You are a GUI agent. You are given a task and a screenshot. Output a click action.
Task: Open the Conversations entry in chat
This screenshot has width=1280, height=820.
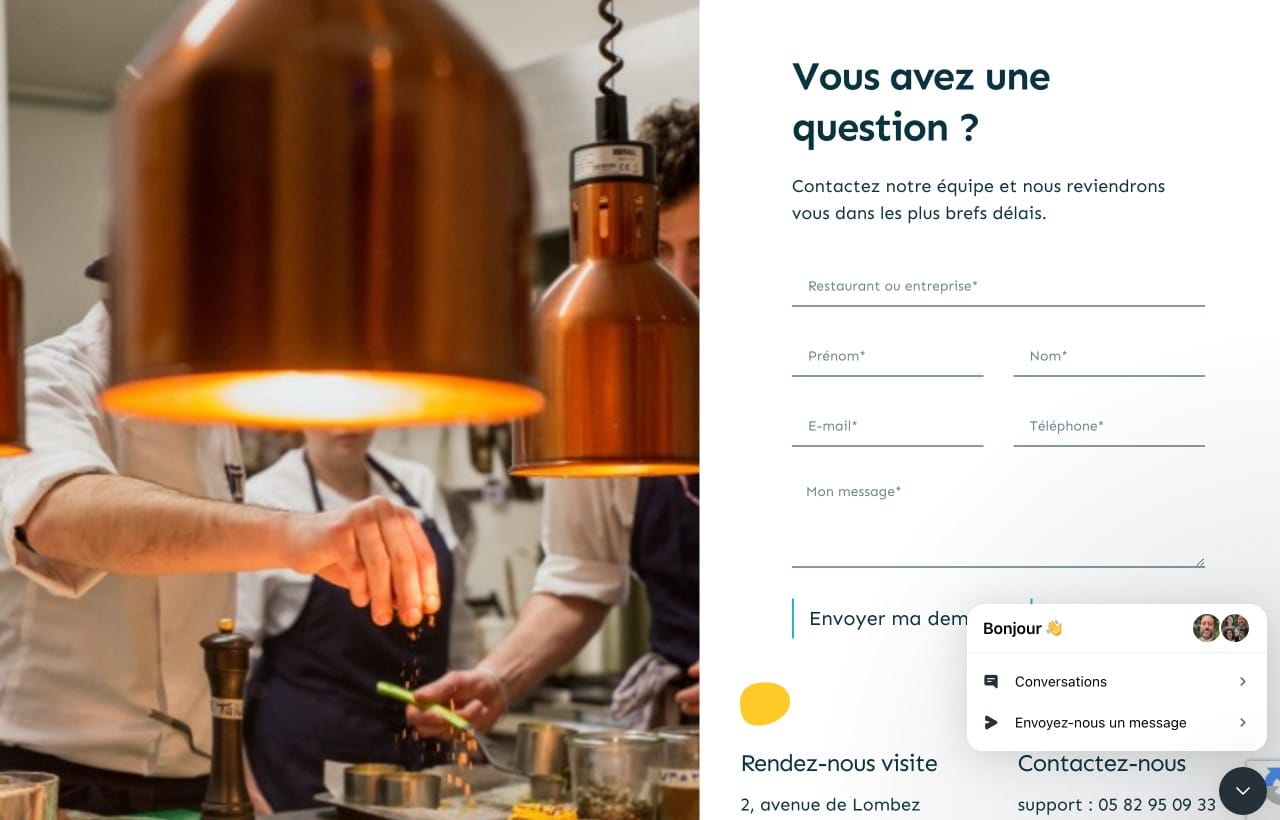[x=1116, y=681]
